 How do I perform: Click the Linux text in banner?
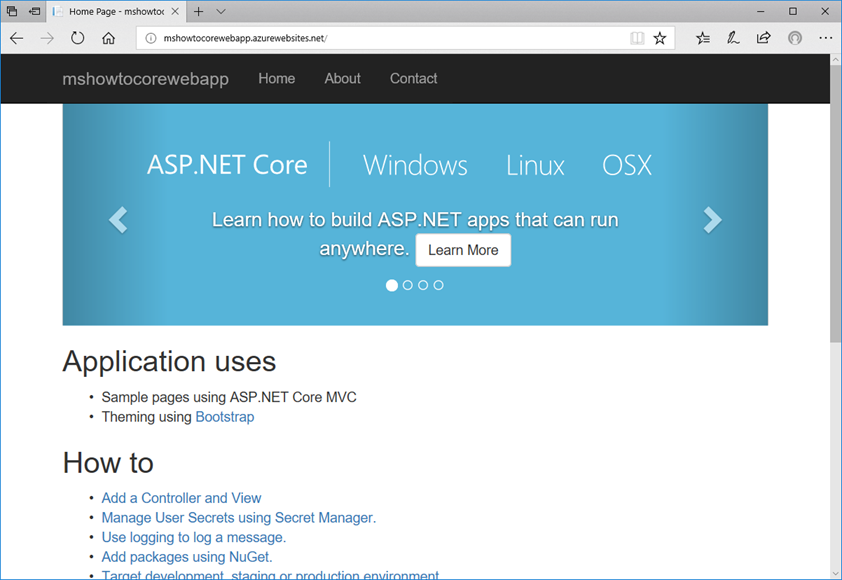(x=535, y=165)
